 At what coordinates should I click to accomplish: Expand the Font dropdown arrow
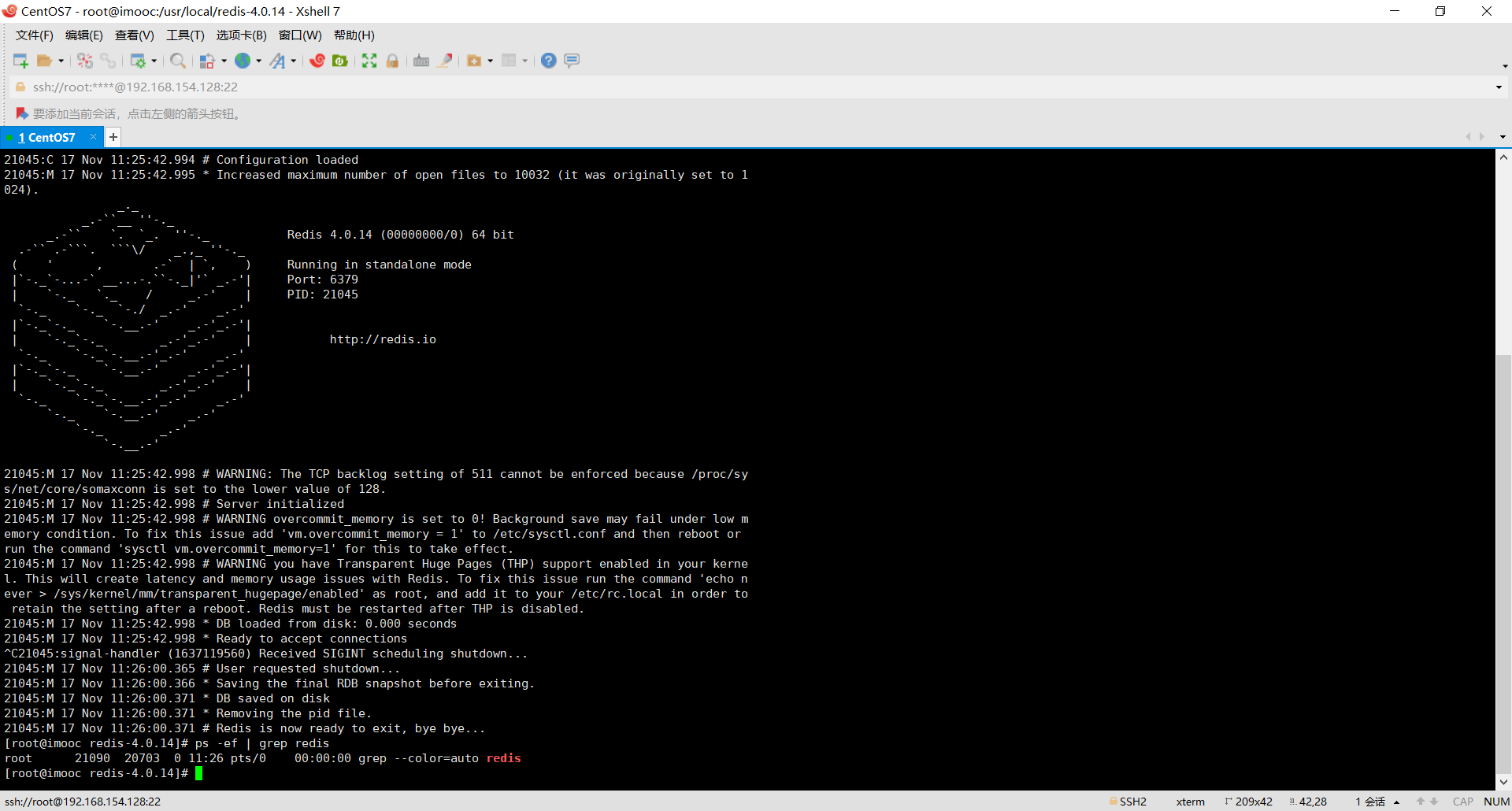[x=293, y=61]
